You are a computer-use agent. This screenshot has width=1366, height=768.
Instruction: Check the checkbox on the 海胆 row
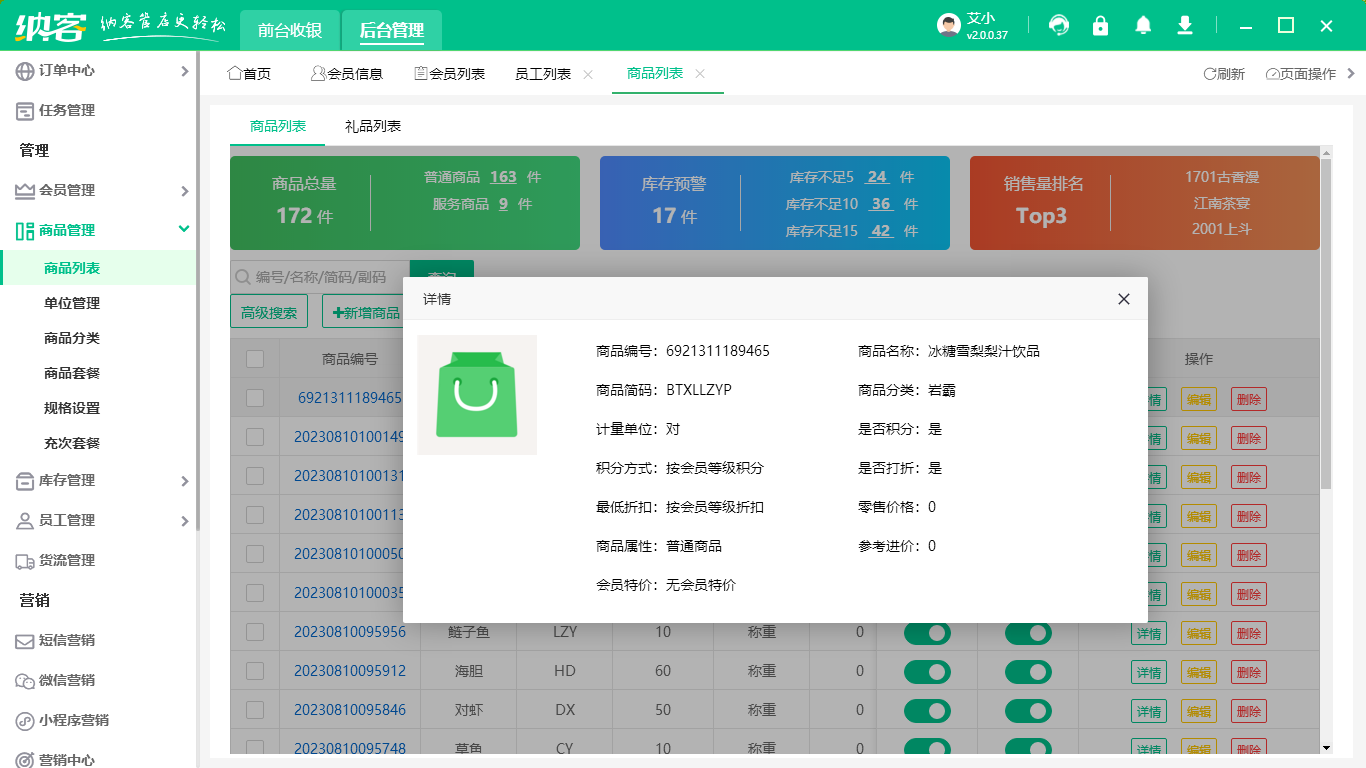click(x=253, y=672)
